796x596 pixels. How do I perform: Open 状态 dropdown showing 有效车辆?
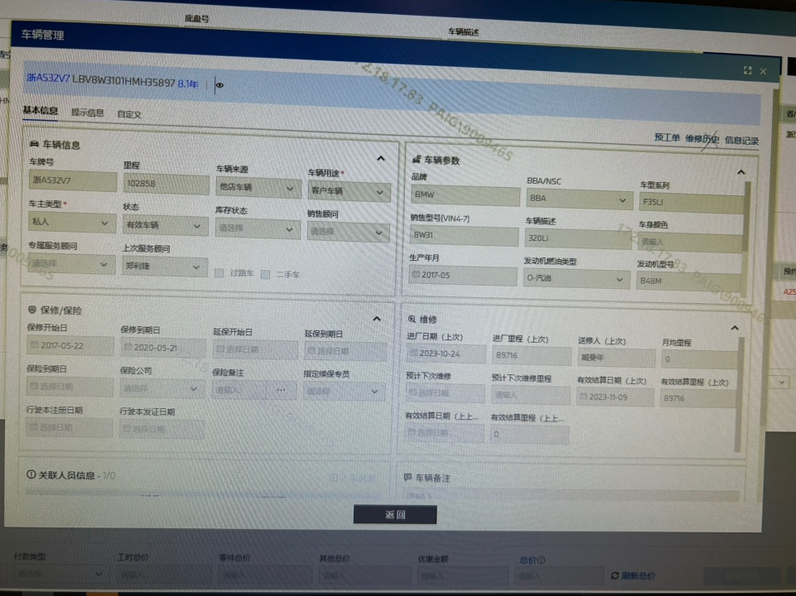click(x=165, y=225)
